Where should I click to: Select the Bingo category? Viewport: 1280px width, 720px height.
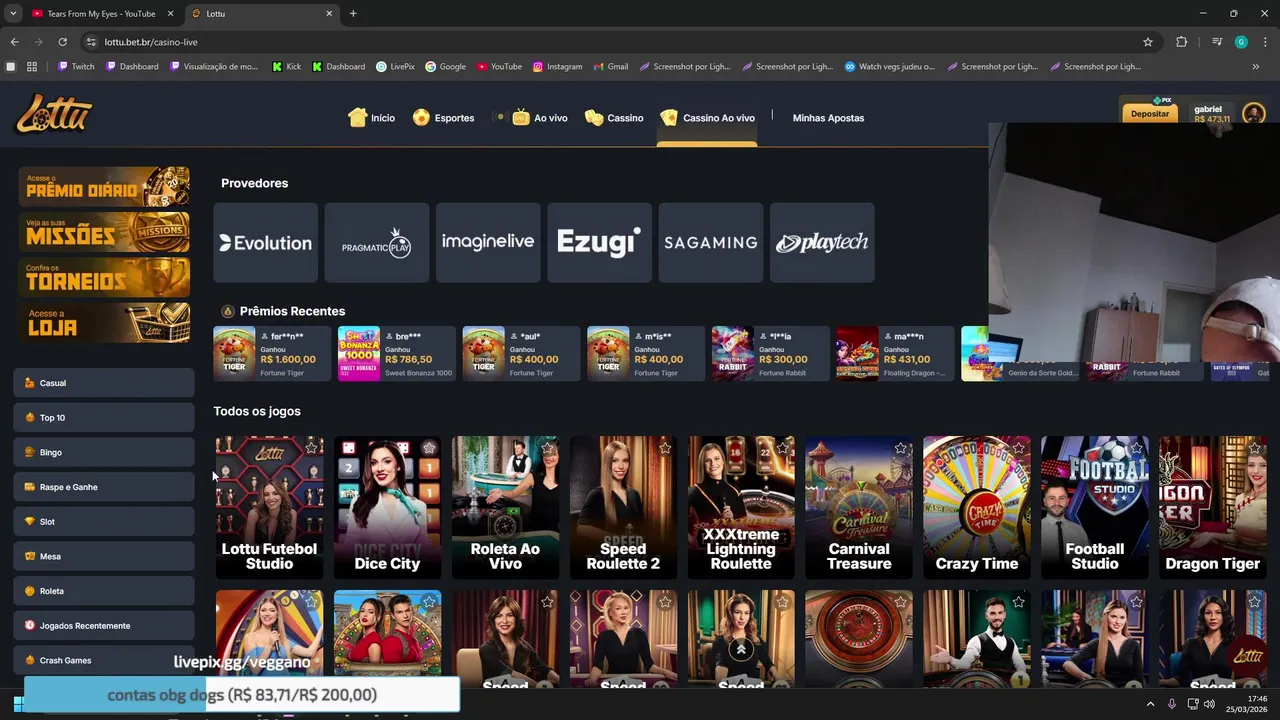104,452
